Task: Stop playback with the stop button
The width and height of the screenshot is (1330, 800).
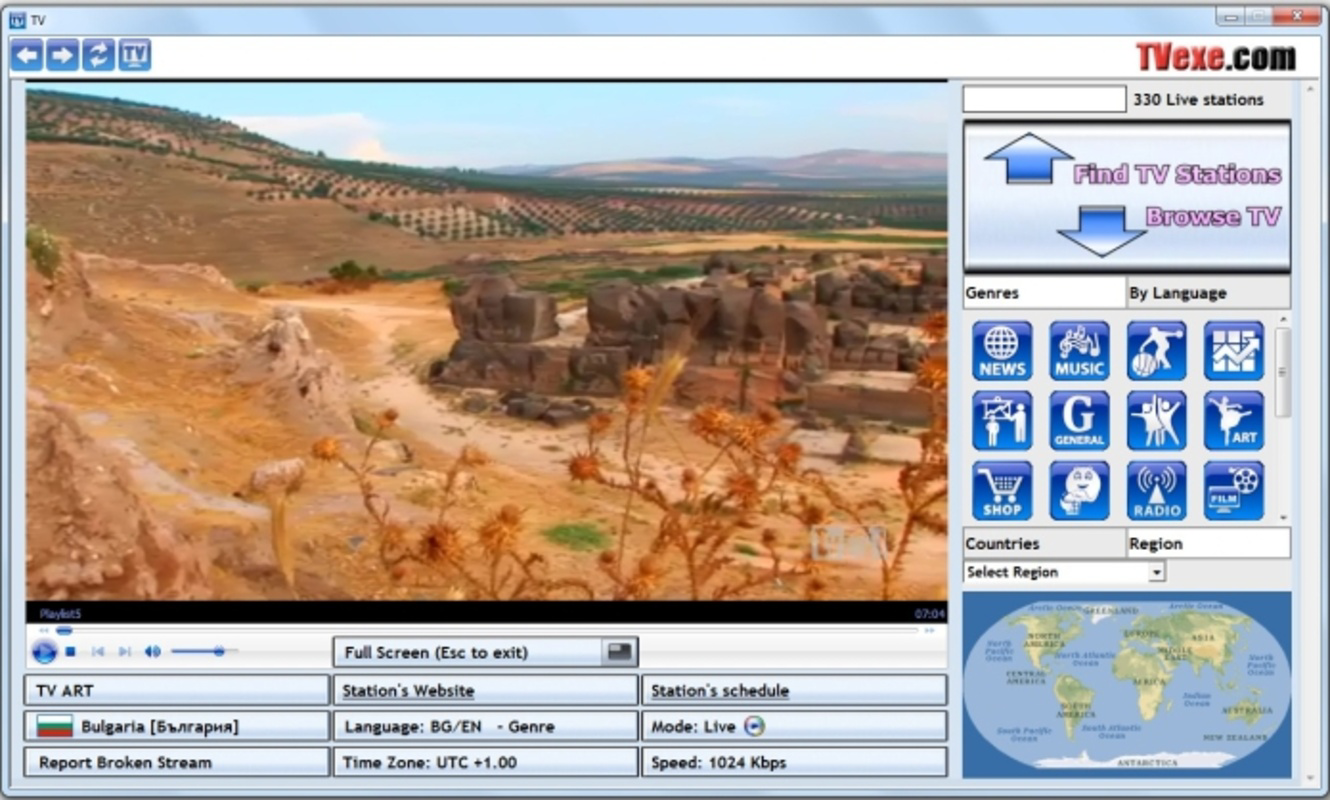Action: pos(71,652)
